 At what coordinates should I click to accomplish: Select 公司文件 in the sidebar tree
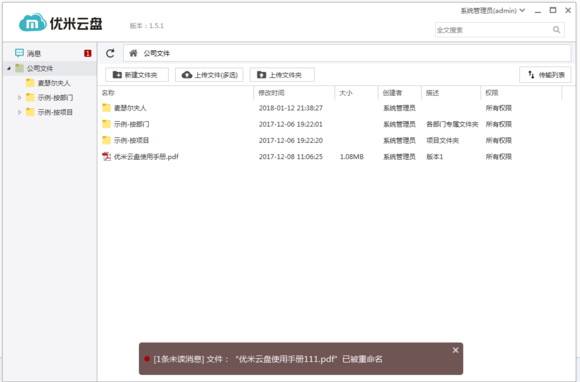click(40, 68)
